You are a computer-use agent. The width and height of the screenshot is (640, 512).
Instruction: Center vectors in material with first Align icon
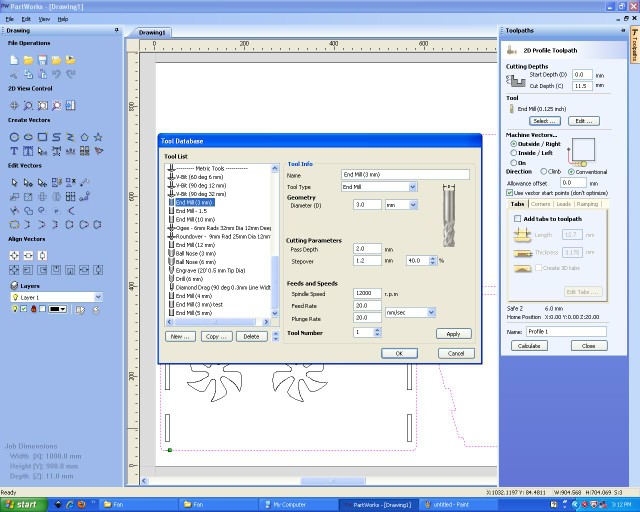click(x=14, y=256)
